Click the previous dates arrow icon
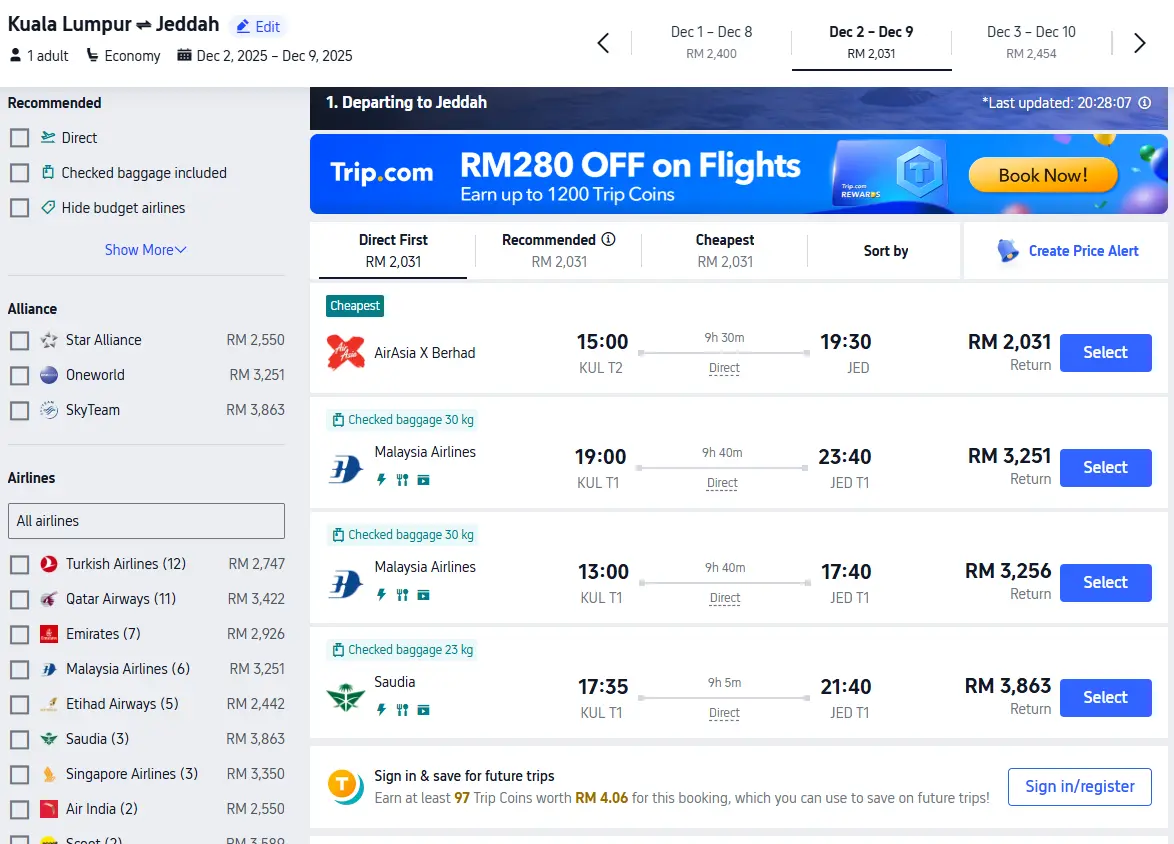This screenshot has height=844, width=1174. (x=603, y=43)
